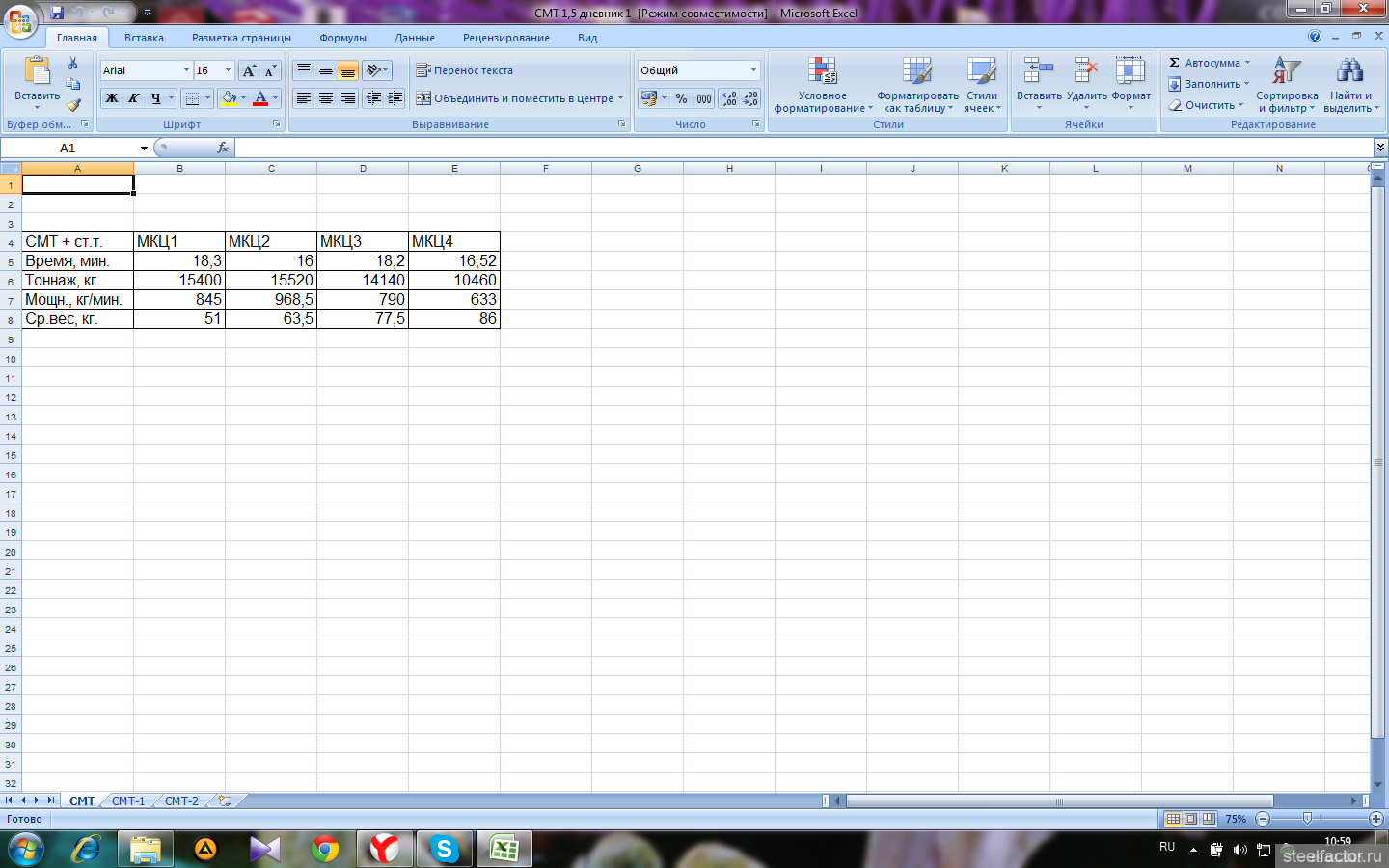The image size is (1389, 868).
Task: Open the Name Box dropdown arrow
Action: pos(144,149)
